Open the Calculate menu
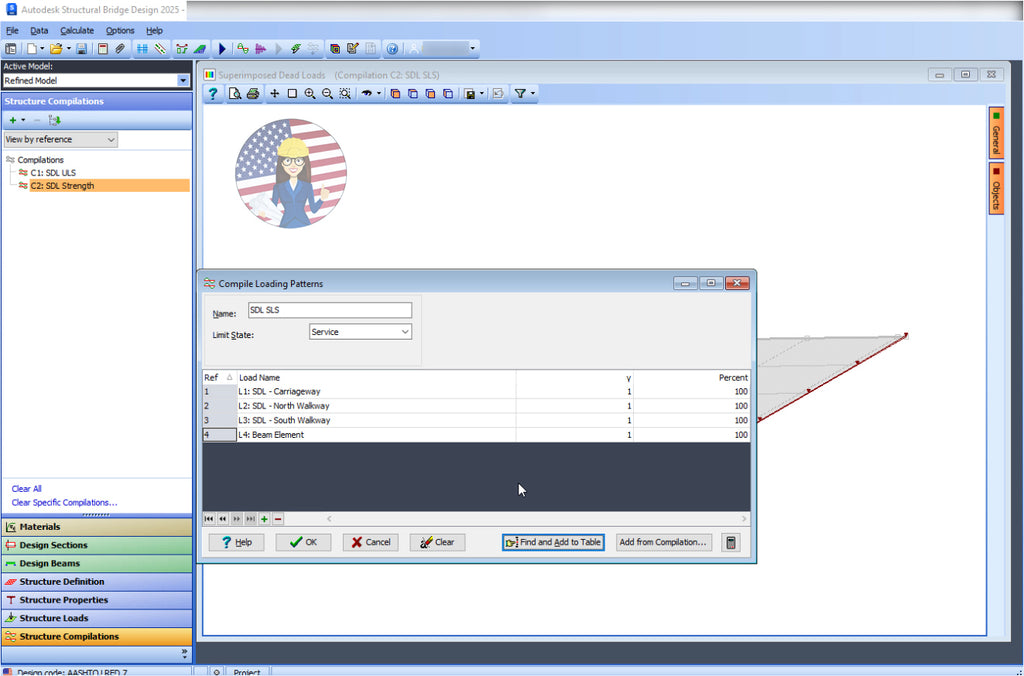This screenshot has height=676, width=1024. (x=77, y=30)
